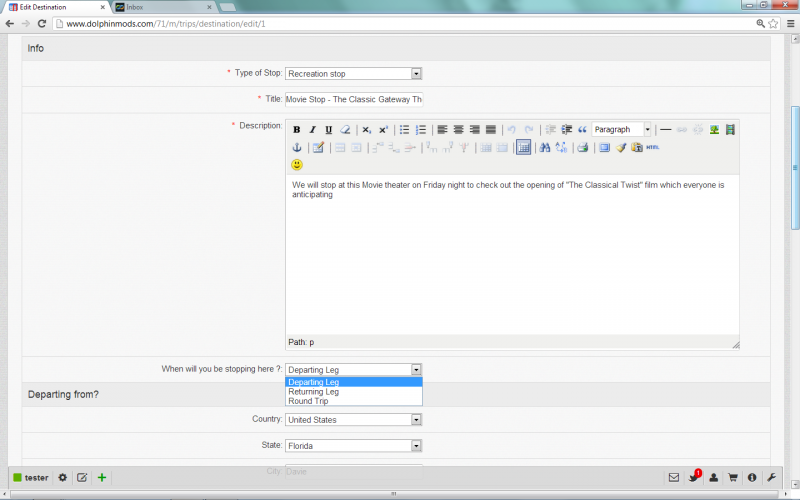Open the Paragraph format dropdown
This screenshot has width=800, height=500.
pyautogui.click(x=621, y=130)
